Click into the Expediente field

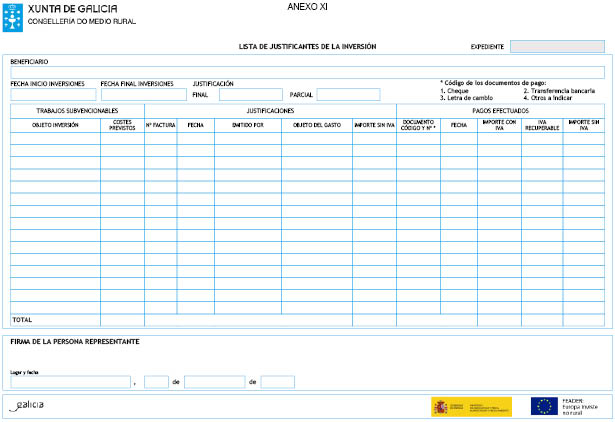click(557, 47)
